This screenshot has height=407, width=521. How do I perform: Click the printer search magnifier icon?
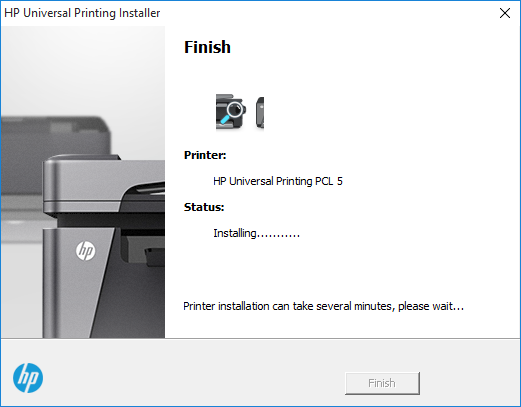click(x=231, y=112)
